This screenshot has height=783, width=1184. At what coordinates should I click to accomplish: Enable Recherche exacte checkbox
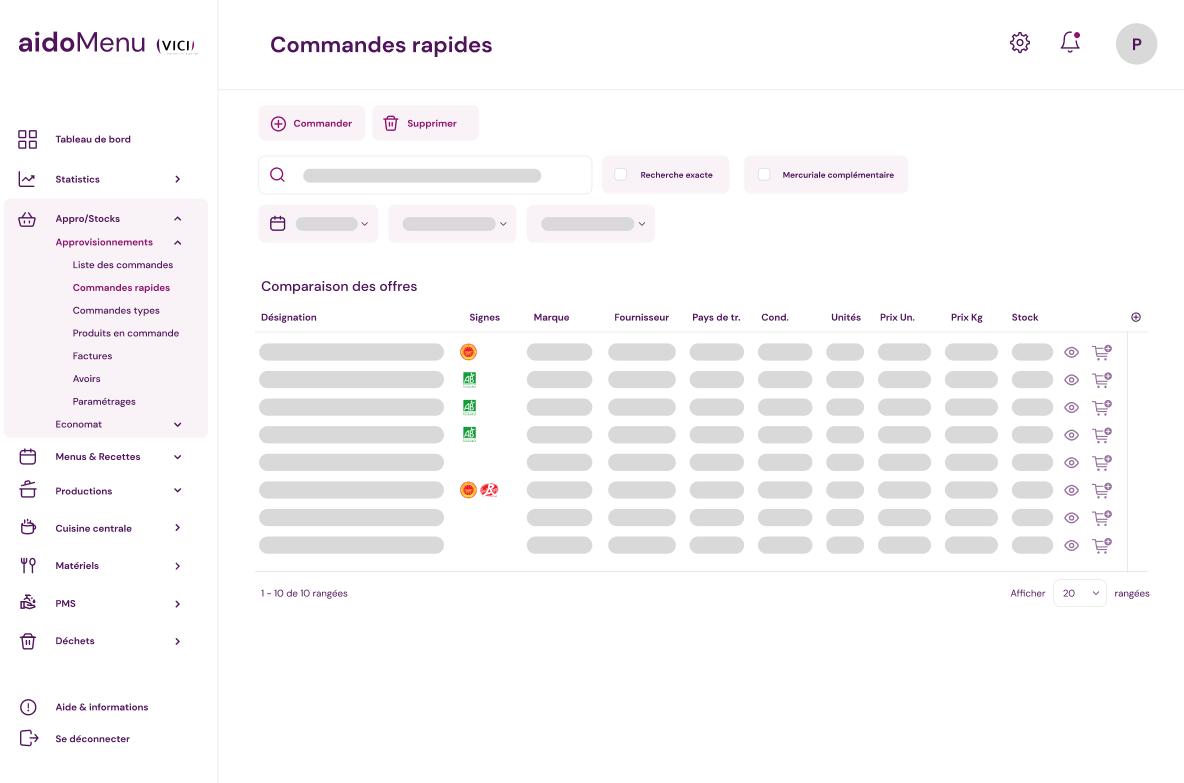pos(621,174)
